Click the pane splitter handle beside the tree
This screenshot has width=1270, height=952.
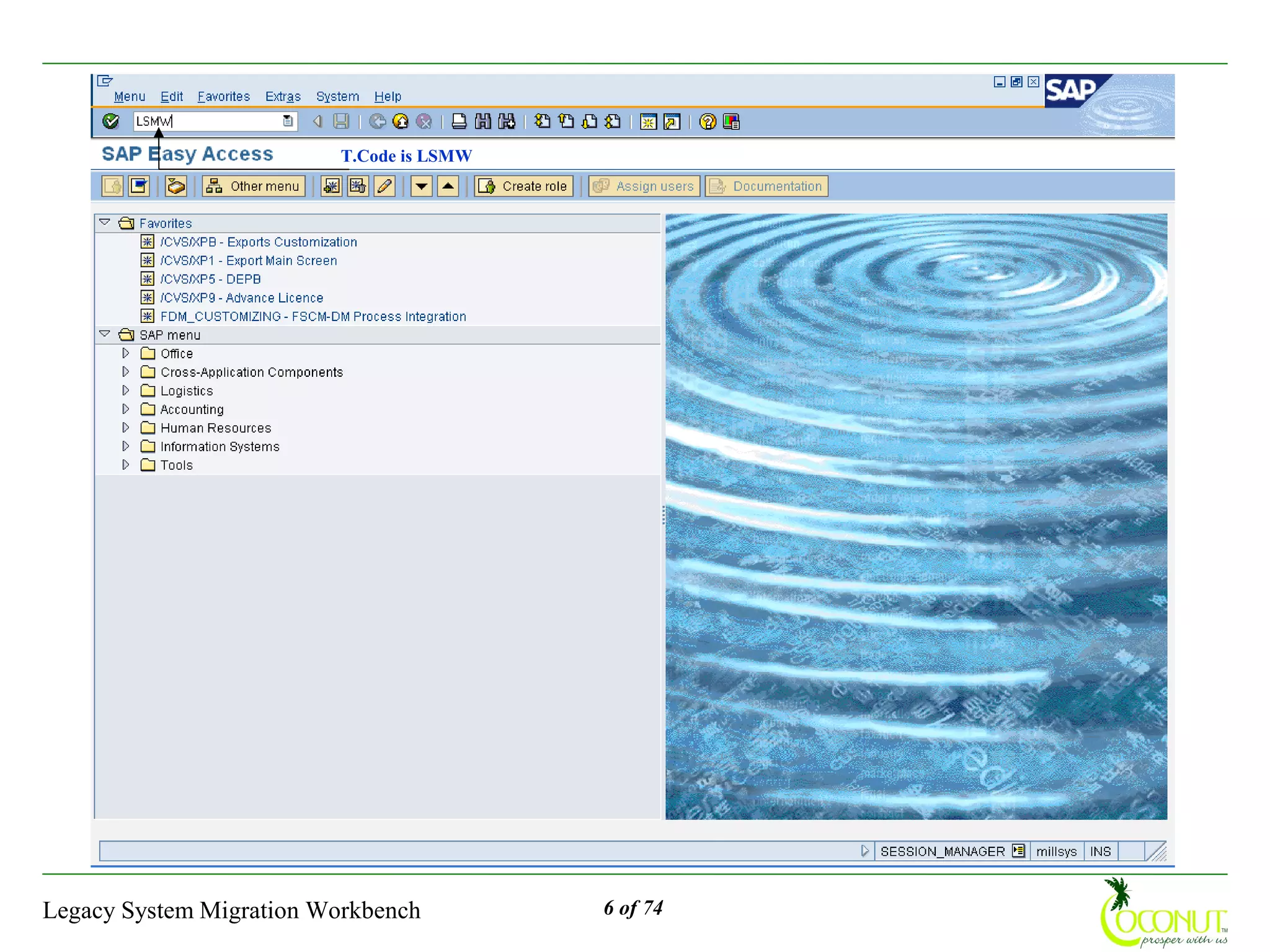click(x=664, y=516)
